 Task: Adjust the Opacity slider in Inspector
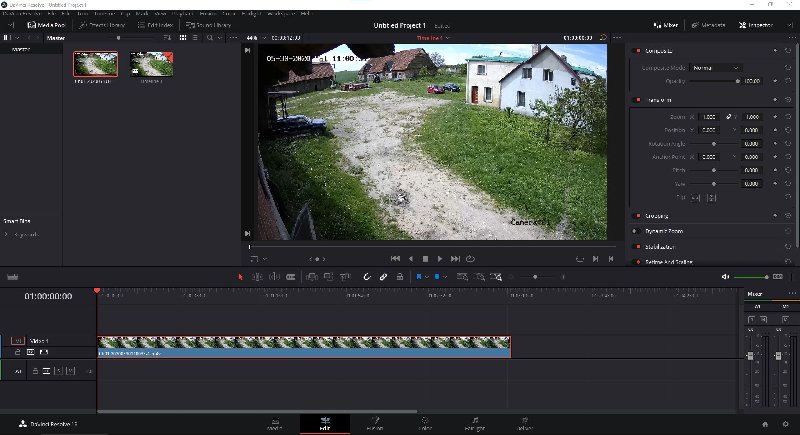[x=714, y=81]
